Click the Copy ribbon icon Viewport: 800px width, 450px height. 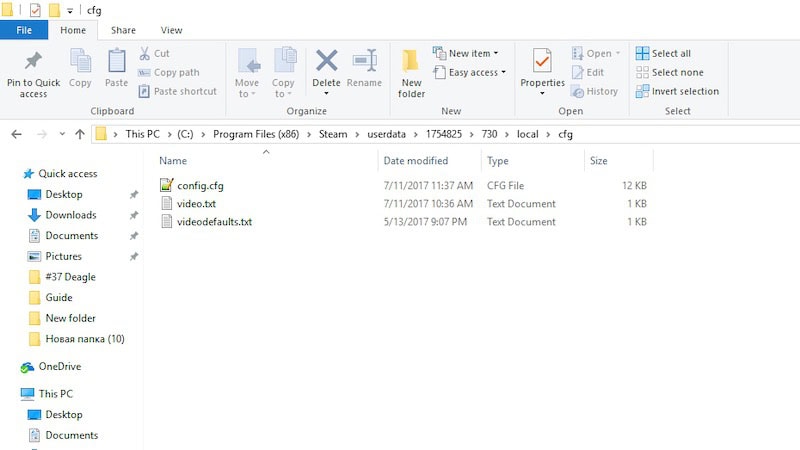pyautogui.click(x=80, y=61)
